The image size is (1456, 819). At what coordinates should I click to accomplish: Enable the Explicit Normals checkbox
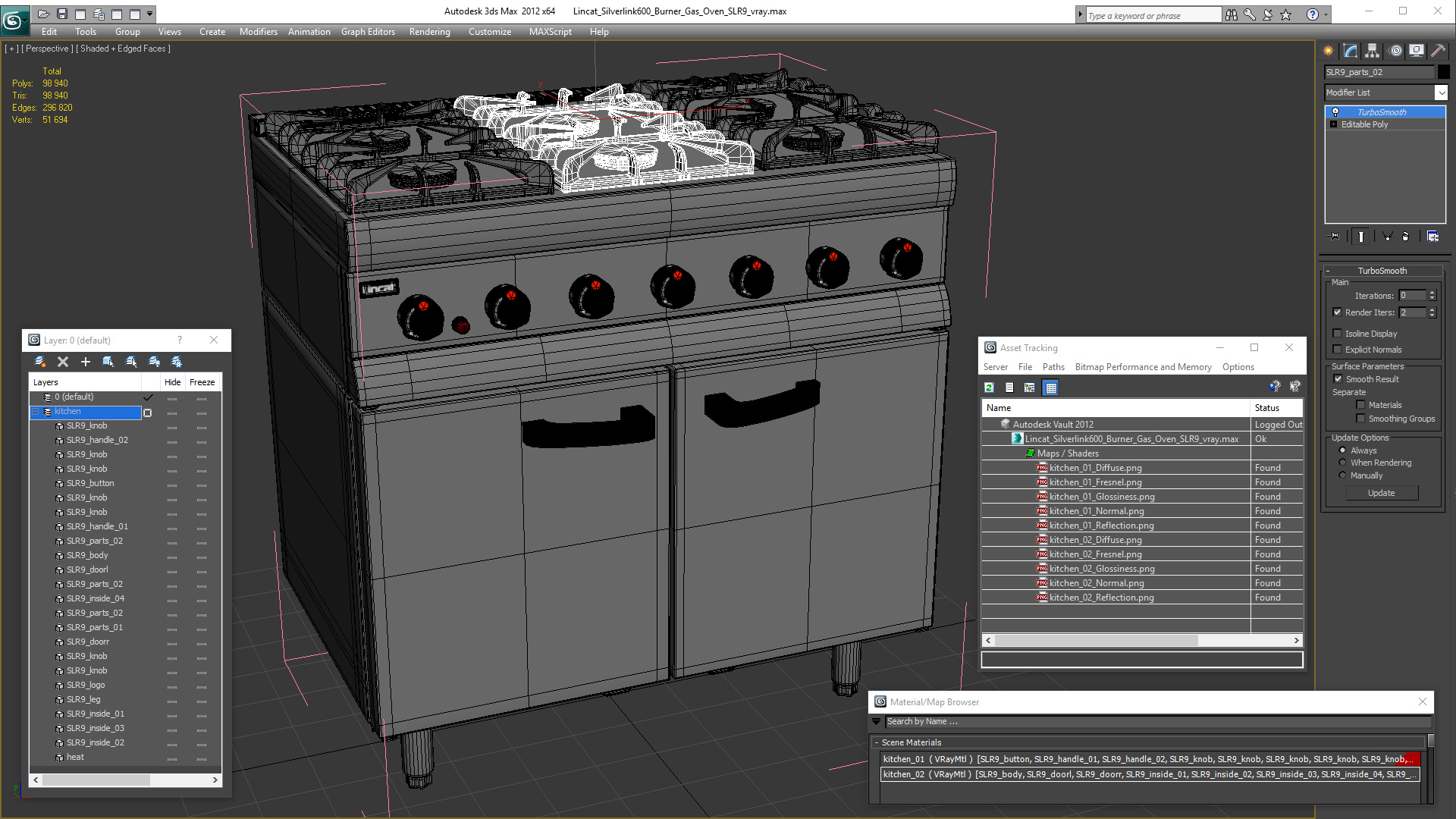(x=1338, y=350)
